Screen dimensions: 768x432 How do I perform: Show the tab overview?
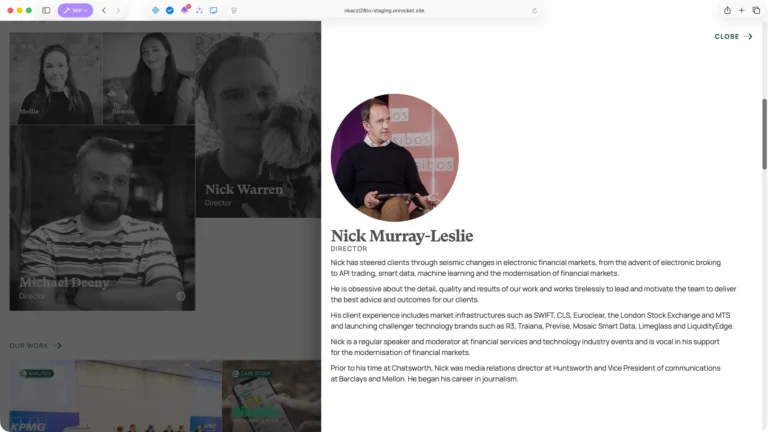[x=756, y=10]
